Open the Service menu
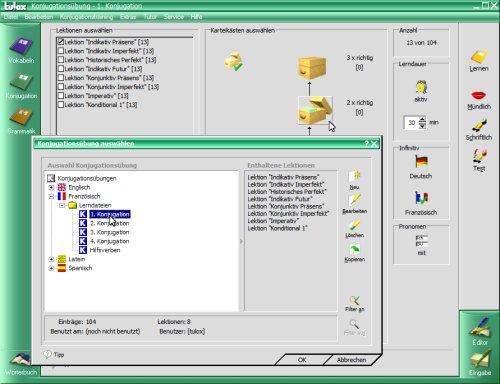500x384 pixels. [x=174, y=17]
